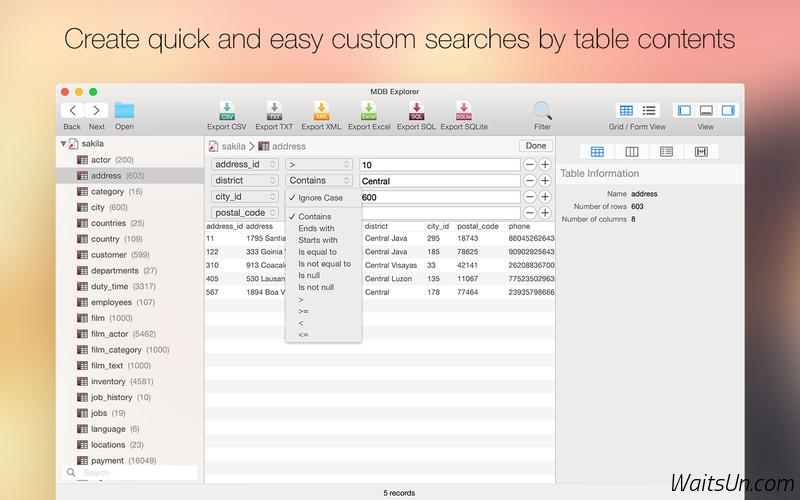
Task: Select row with address_id 405
Action: [x=380, y=279]
